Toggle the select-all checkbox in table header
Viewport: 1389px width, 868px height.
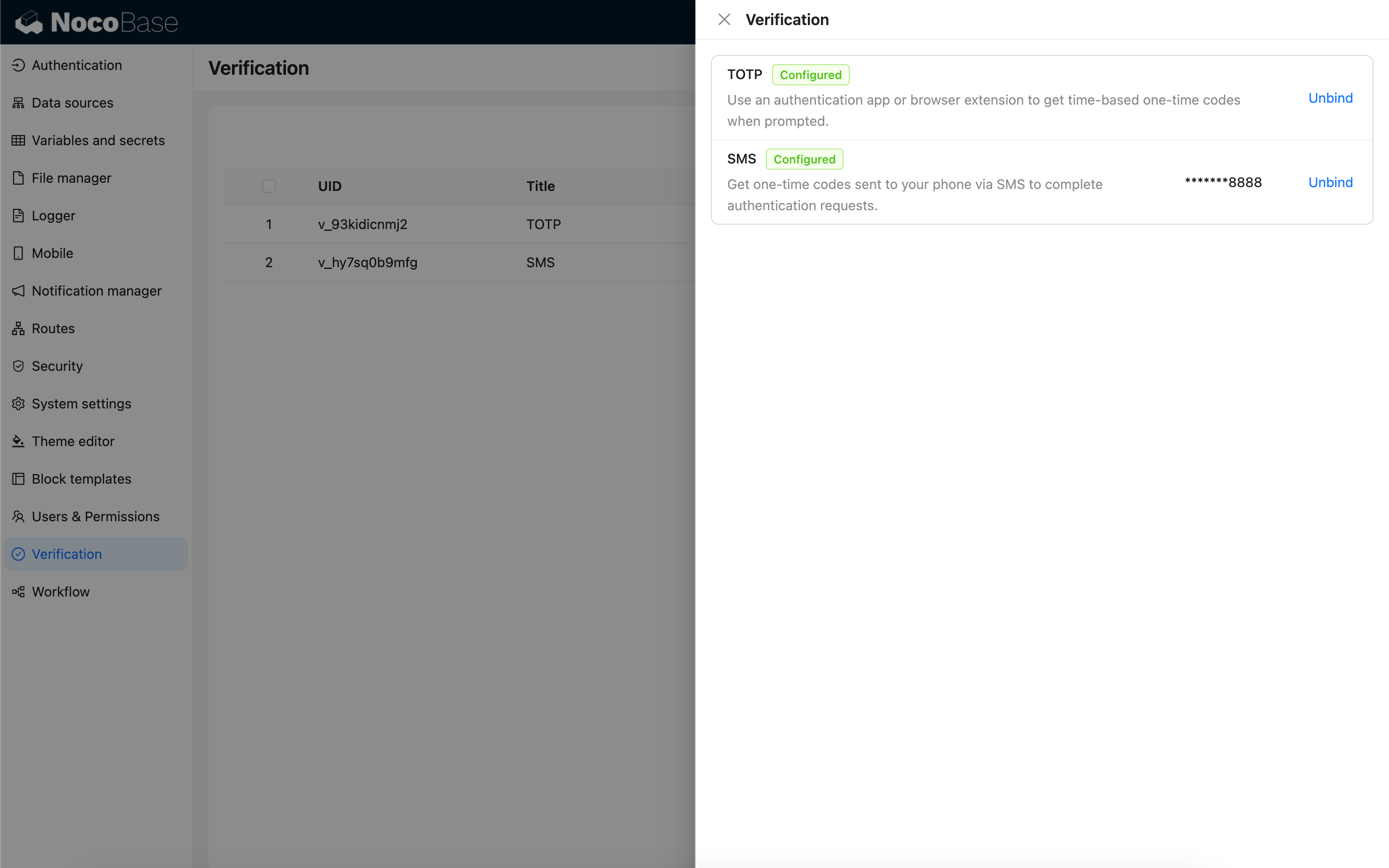[269, 186]
